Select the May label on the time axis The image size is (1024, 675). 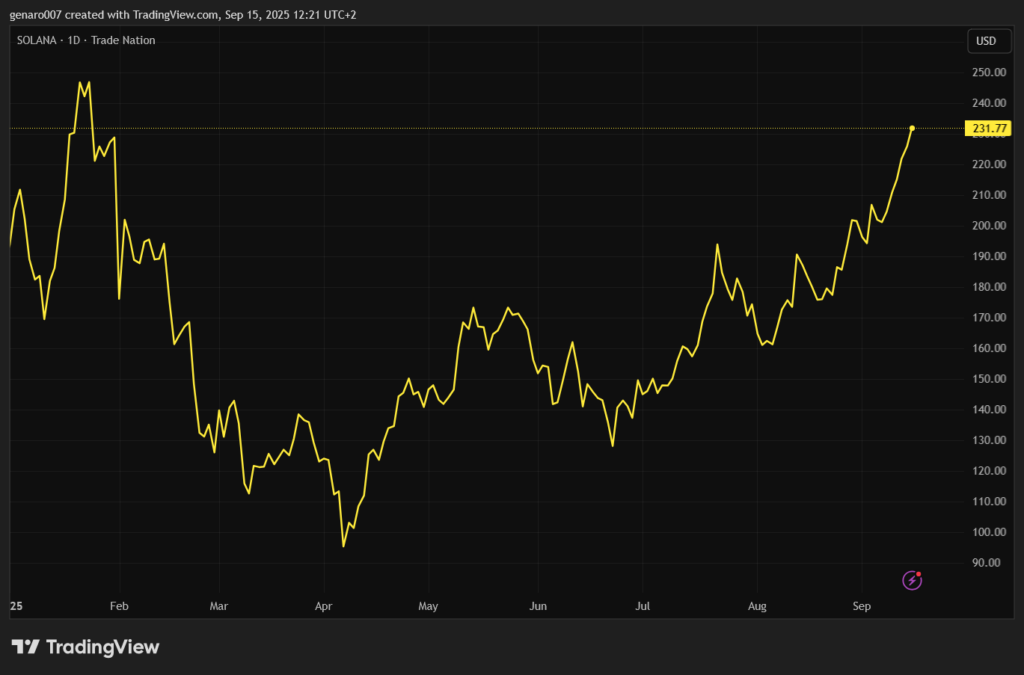(x=428, y=606)
